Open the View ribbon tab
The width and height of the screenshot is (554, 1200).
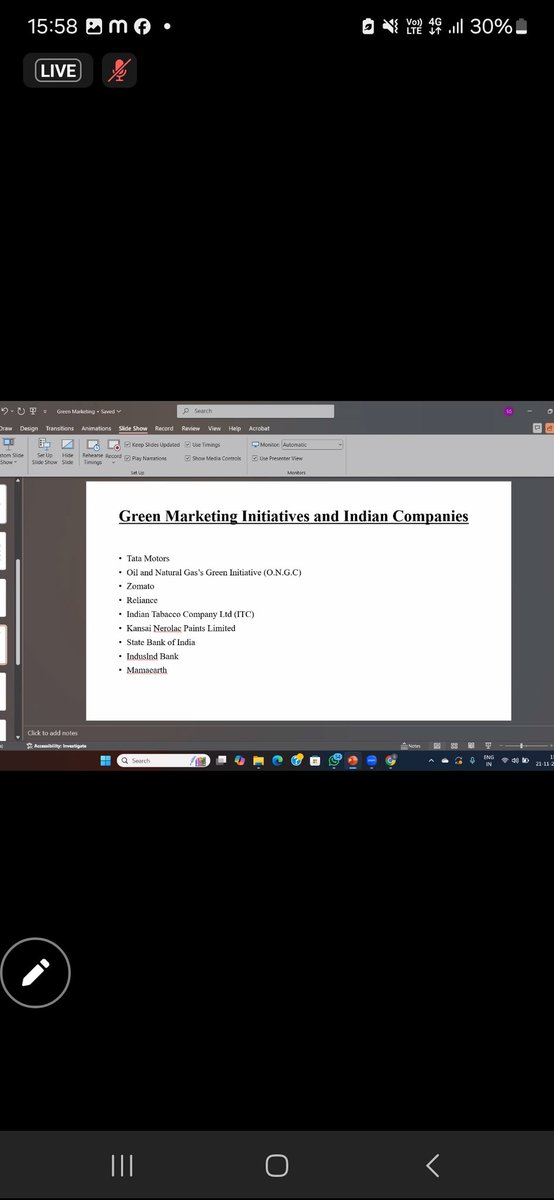click(214, 428)
